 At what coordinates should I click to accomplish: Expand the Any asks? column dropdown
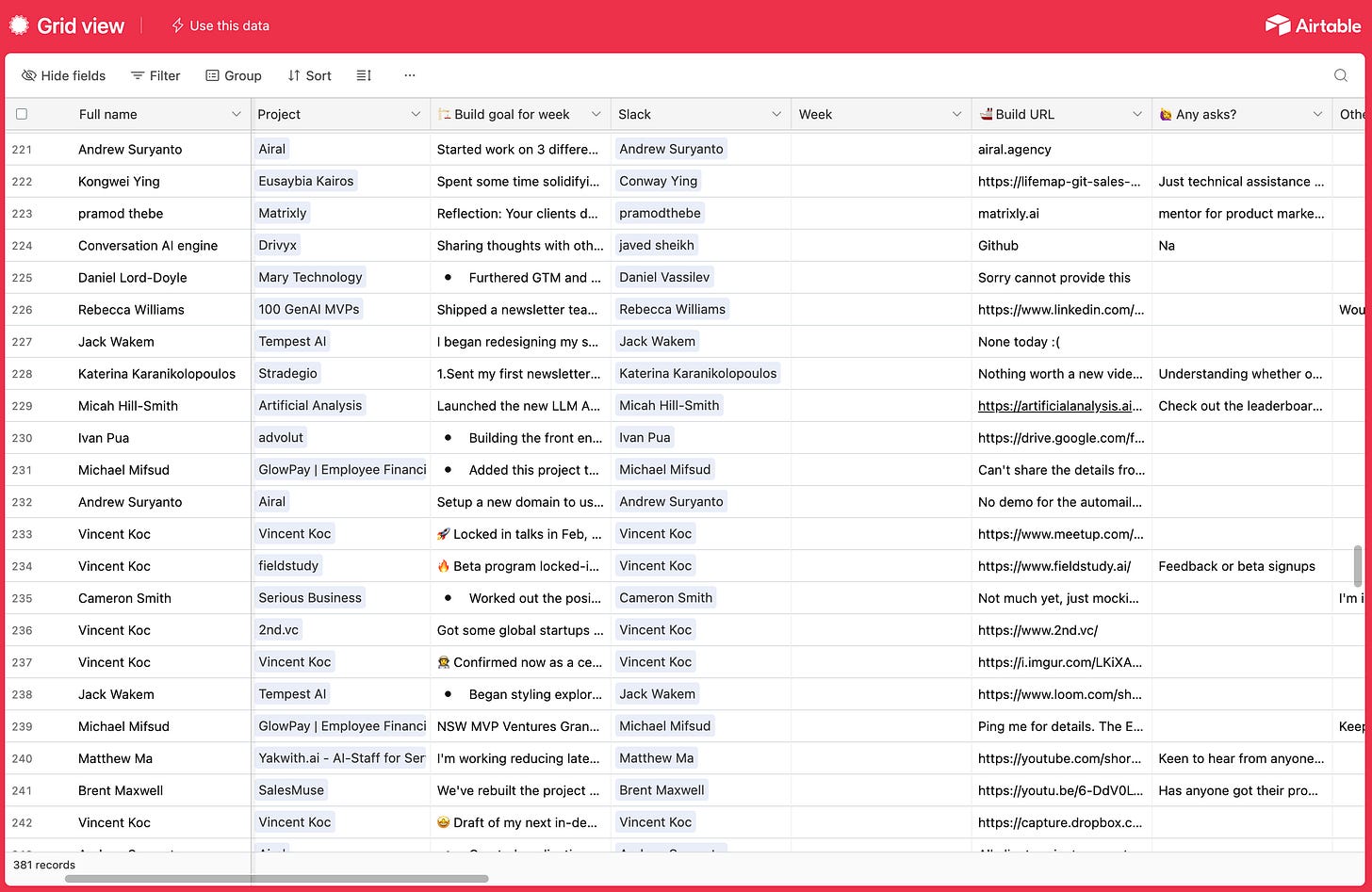[1317, 114]
